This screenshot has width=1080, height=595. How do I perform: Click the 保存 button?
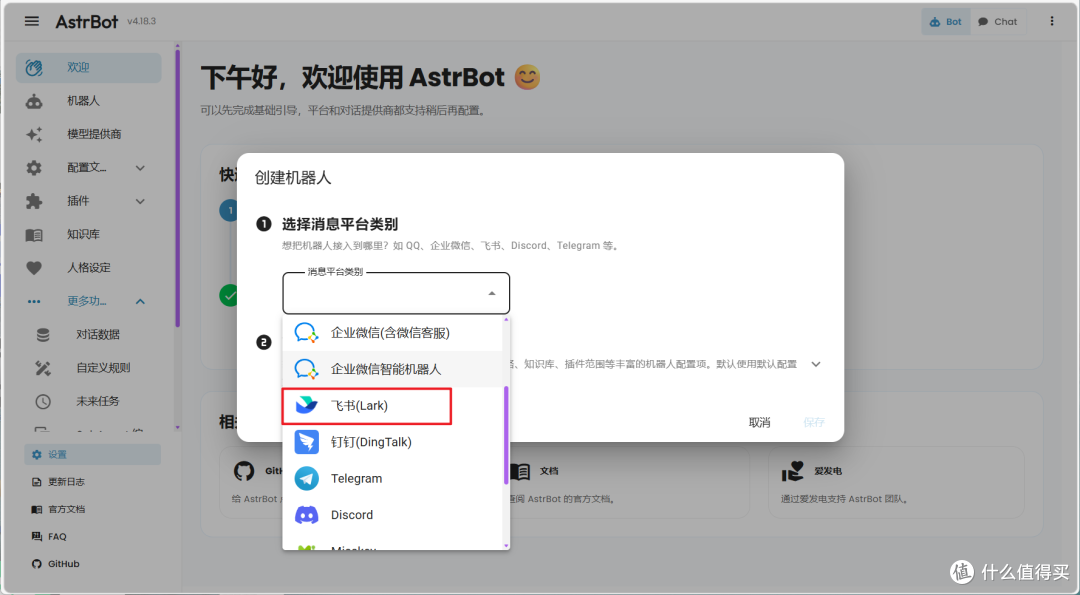pyautogui.click(x=813, y=422)
